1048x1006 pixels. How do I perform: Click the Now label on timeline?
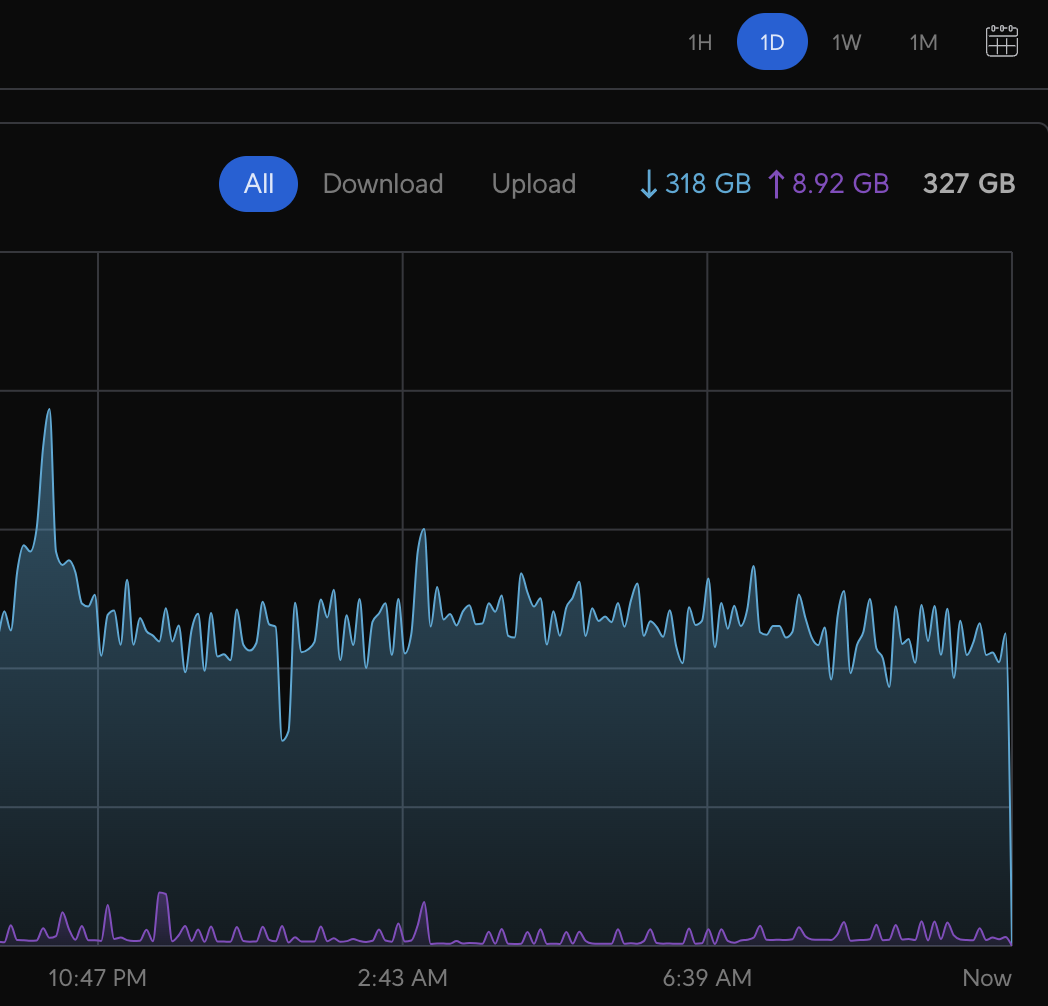point(987,978)
